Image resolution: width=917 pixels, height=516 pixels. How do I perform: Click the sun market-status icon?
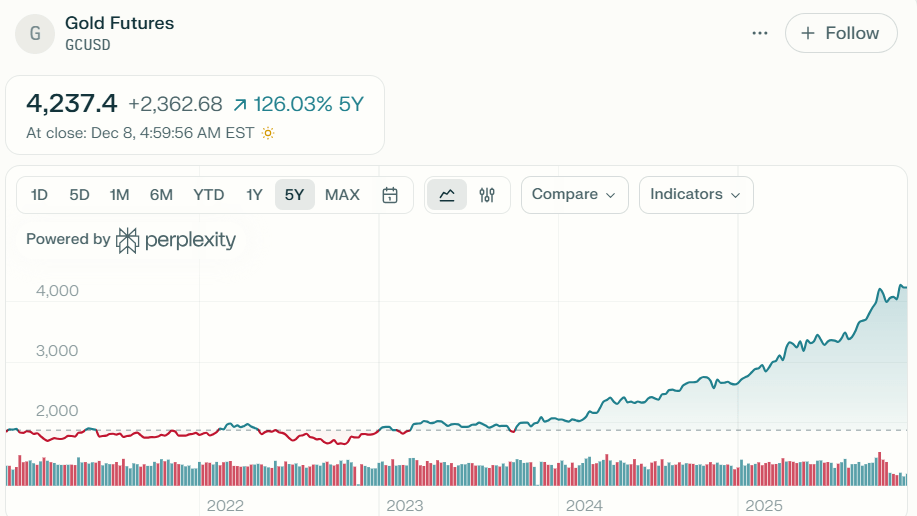268,133
